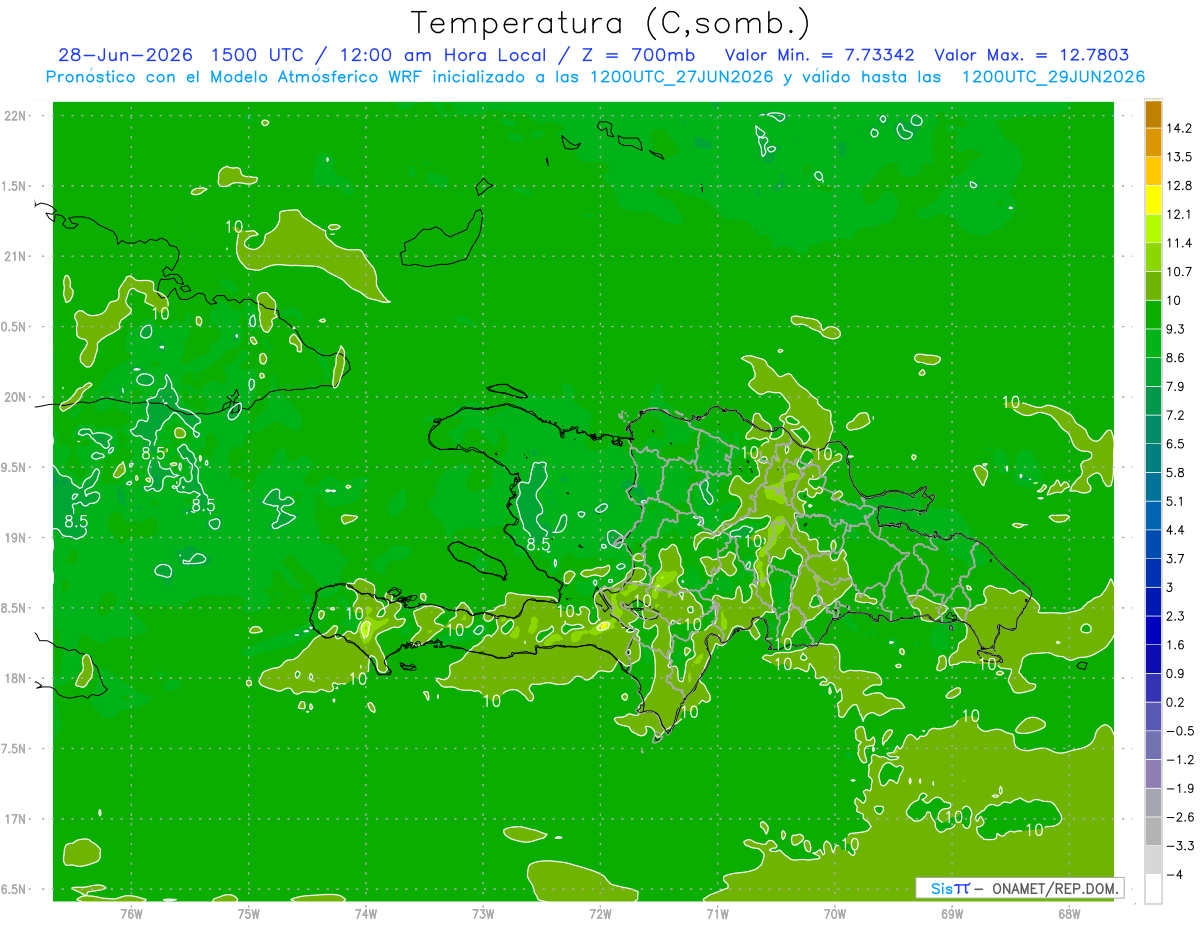
Task: Click the white legend swatch below -4
Action: (x=1153, y=889)
